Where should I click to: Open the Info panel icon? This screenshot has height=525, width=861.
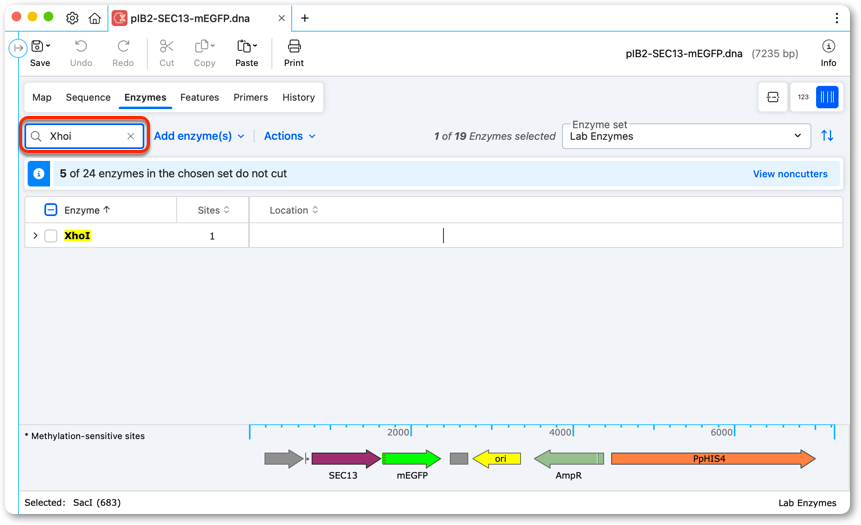pos(828,46)
